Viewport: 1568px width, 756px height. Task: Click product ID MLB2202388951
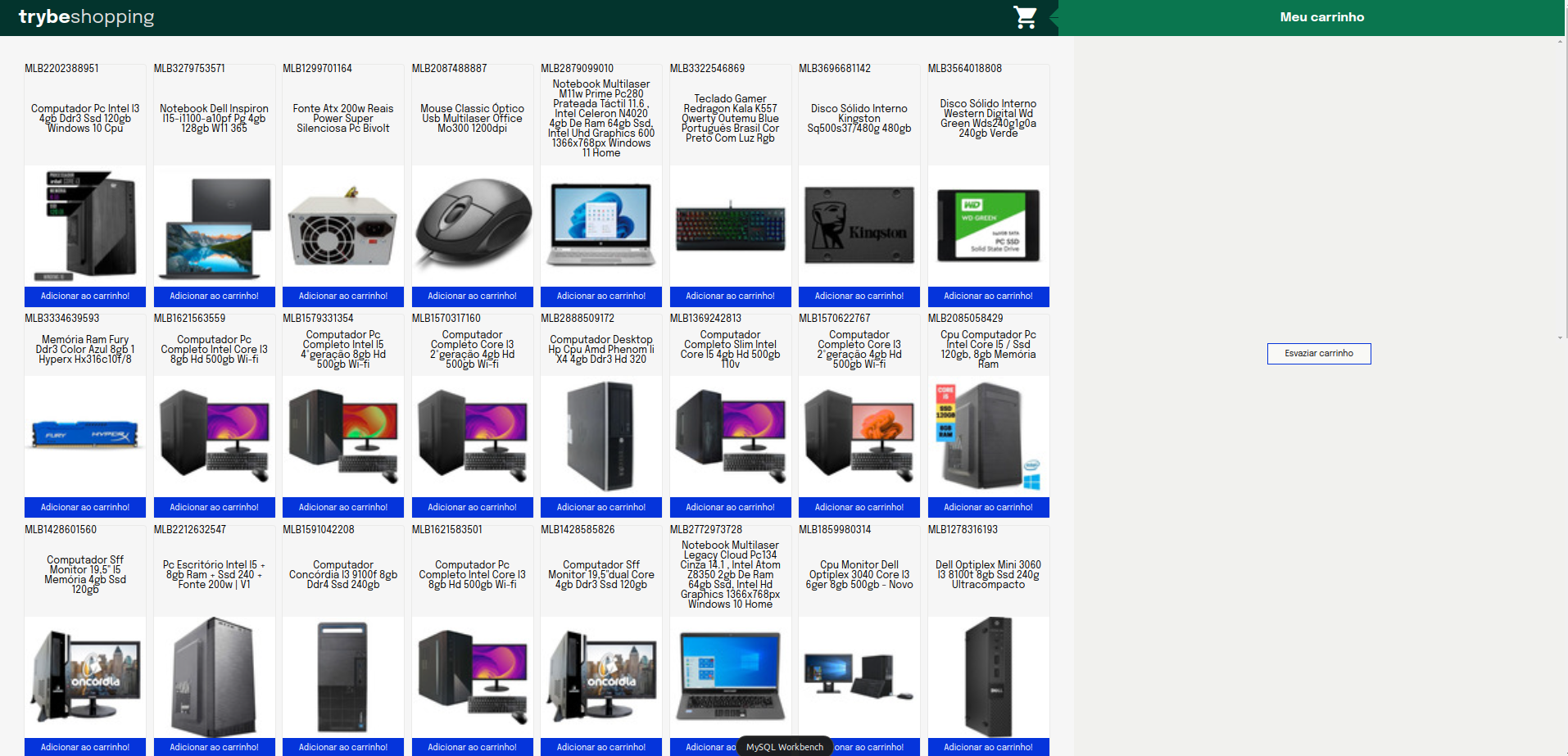coord(61,69)
